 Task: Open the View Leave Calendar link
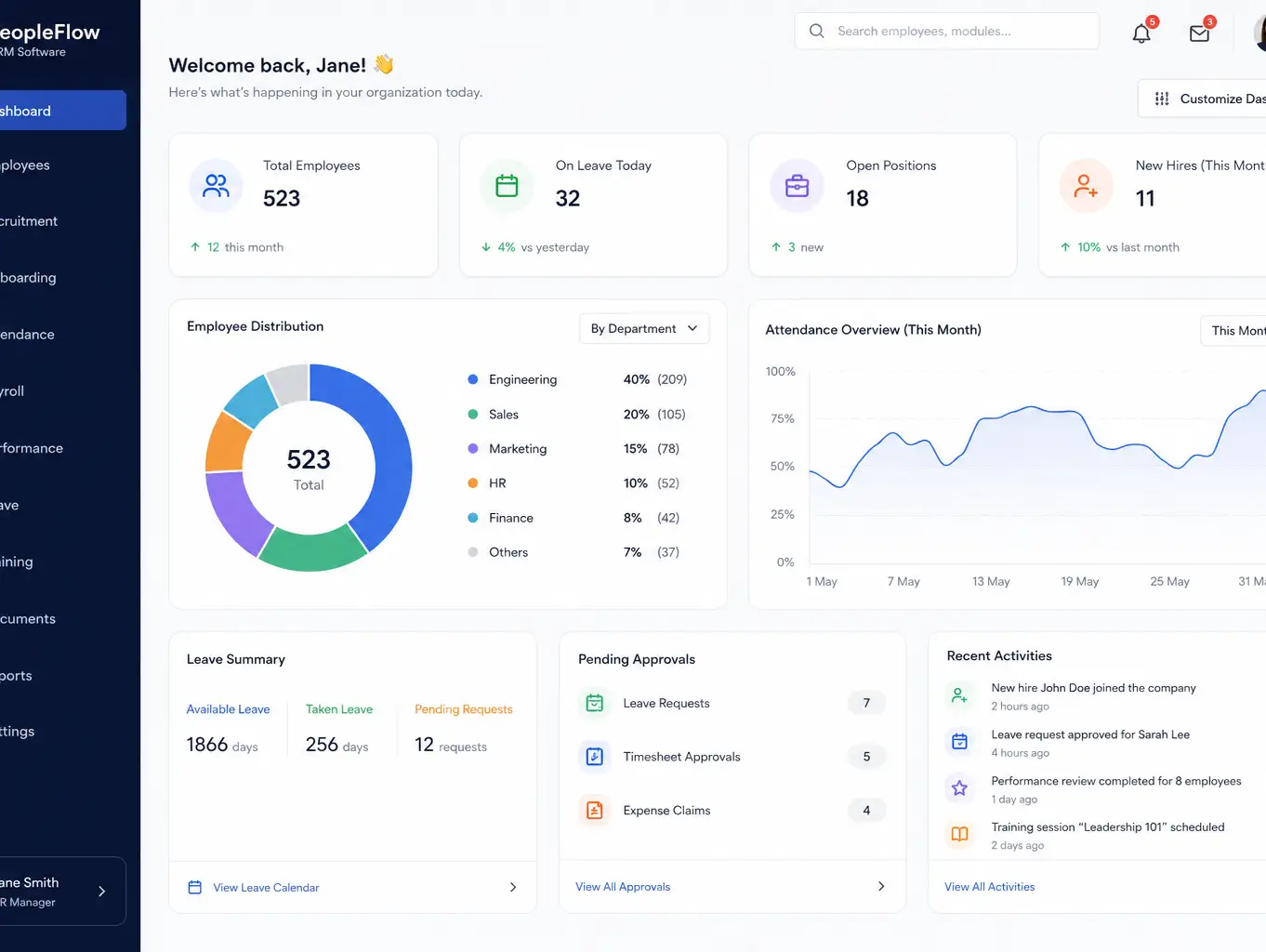(x=266, y=888)
